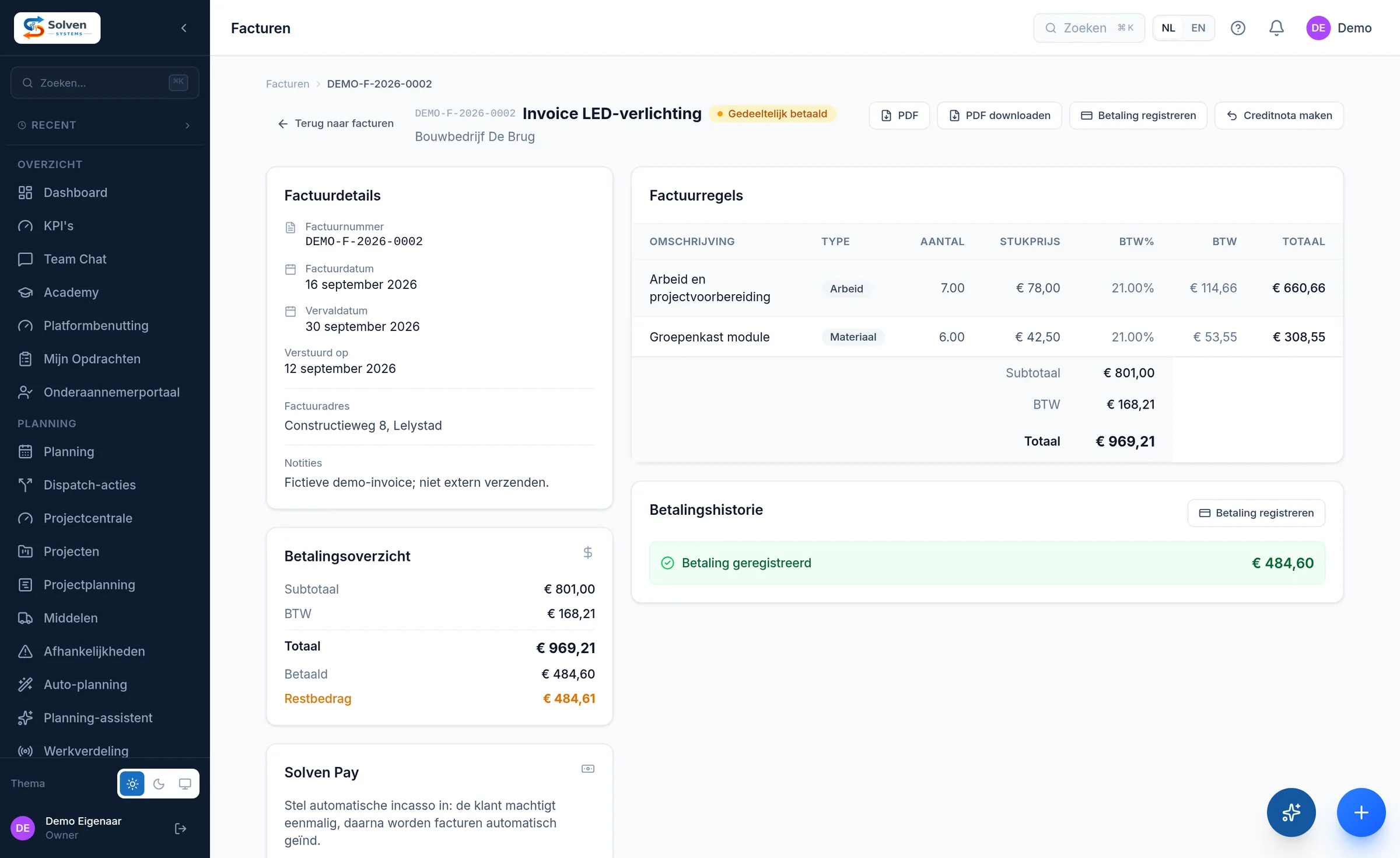Click the TOTAAL column header
The width and height of the screenshot is (1400, 858).
1303,242
